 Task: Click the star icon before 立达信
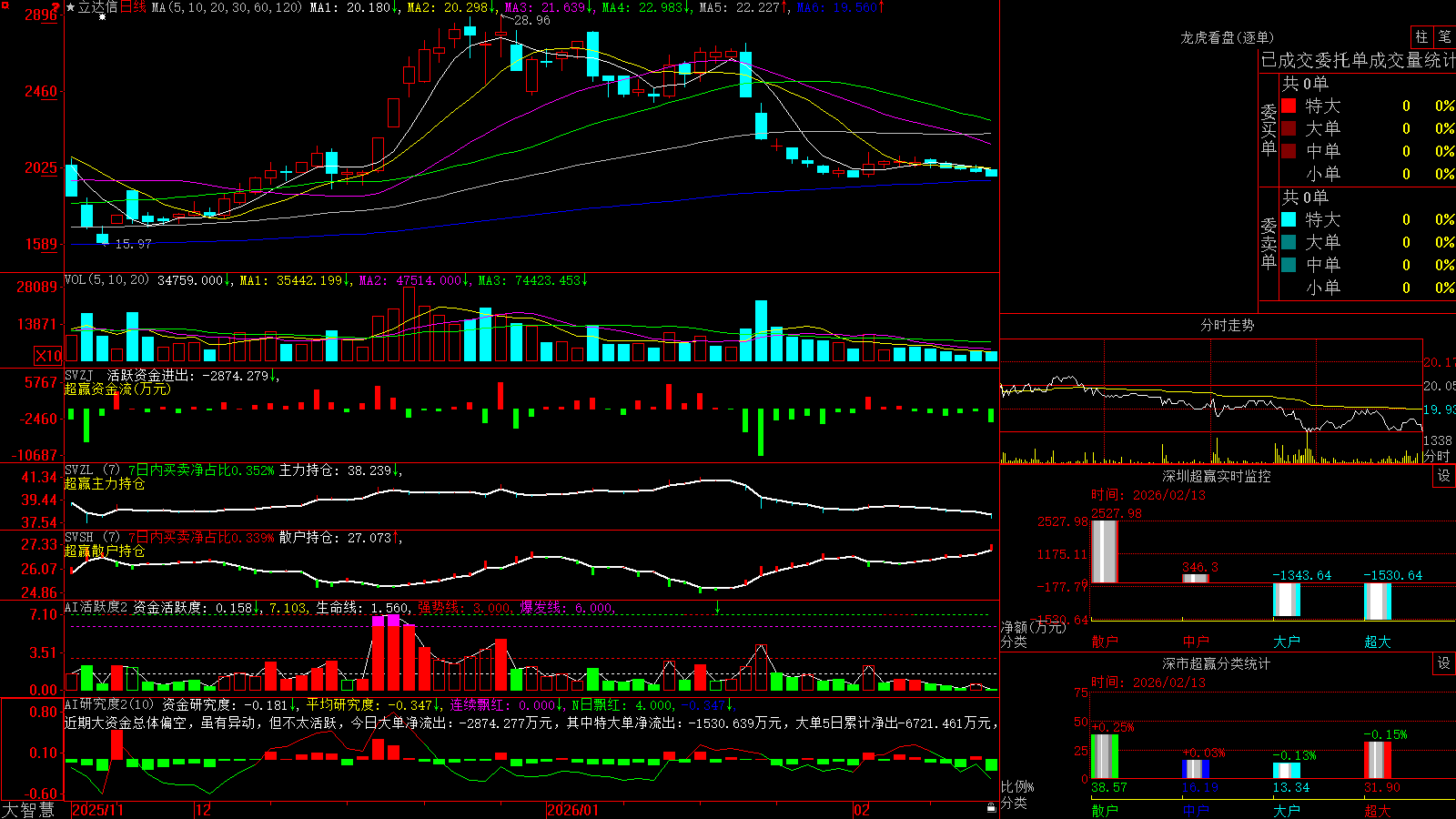[71, 7]
